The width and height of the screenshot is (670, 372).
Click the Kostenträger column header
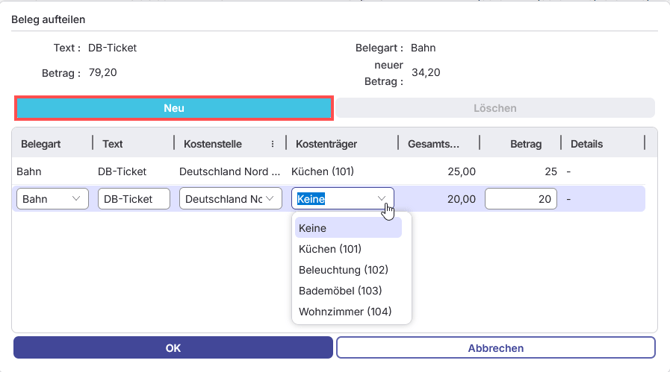(326, 144)
